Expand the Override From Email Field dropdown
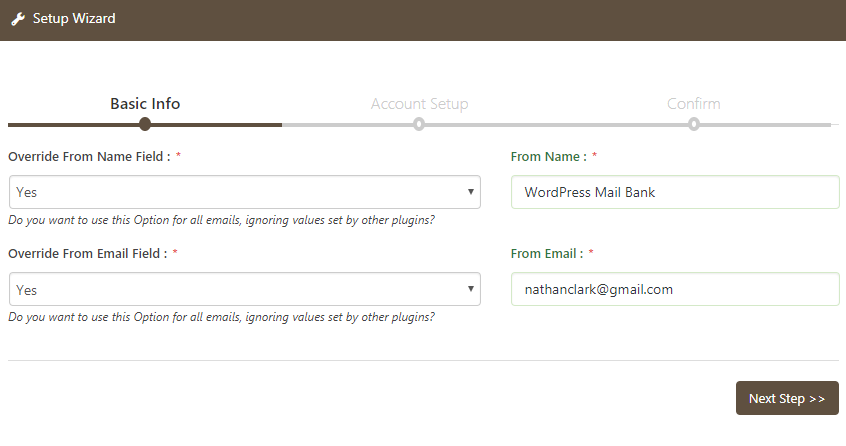Image resolution: width=846 pixels, height=446 pixels. 244,290
